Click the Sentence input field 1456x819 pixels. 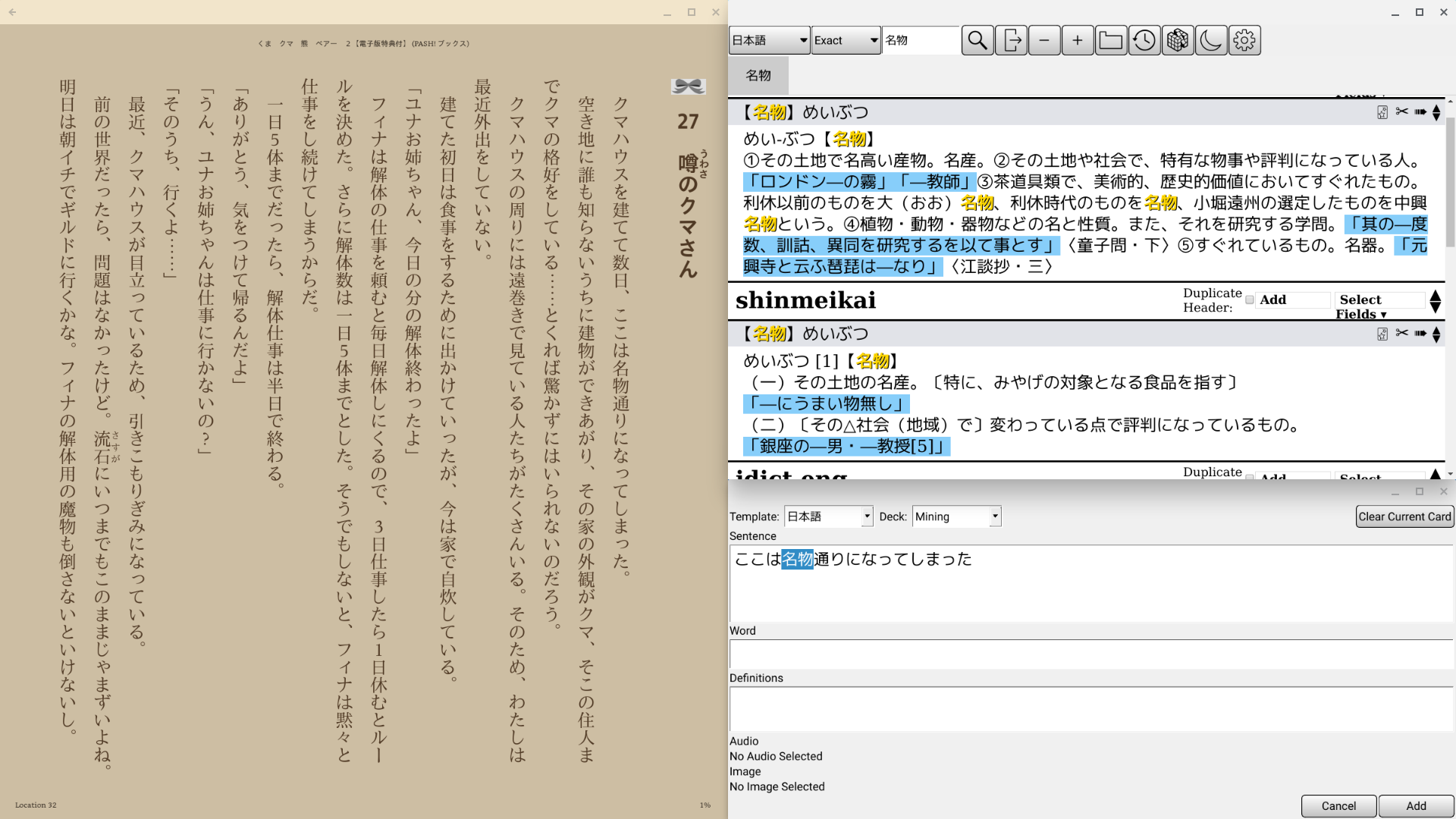click(x=1091, y=580)
